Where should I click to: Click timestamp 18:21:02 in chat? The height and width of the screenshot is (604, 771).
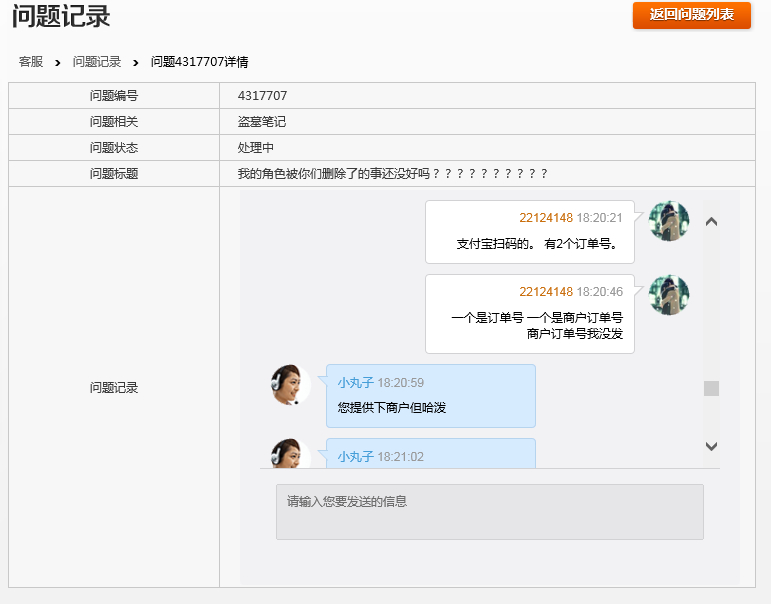click(x=401, y=456)
